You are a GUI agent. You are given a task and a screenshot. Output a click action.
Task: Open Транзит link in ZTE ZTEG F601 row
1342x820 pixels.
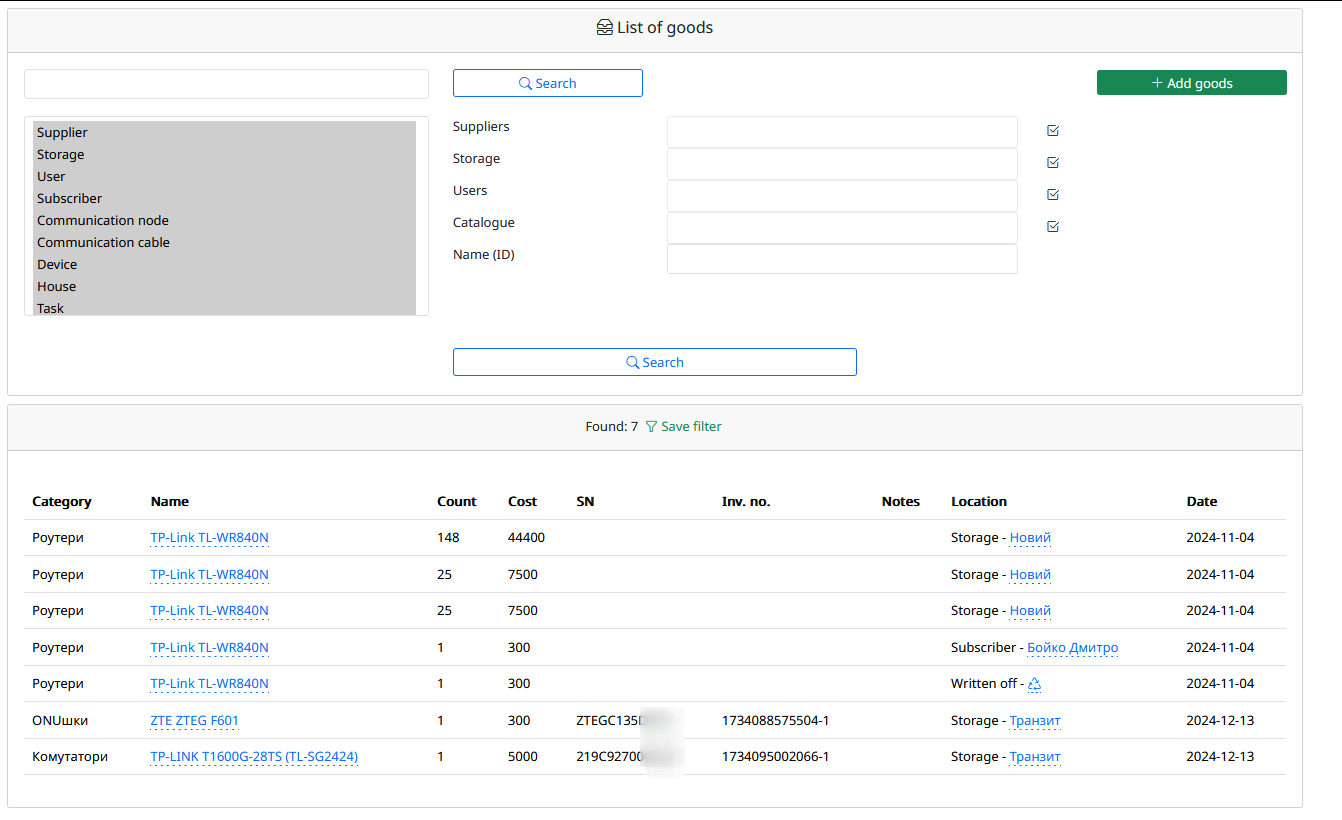[x=1035, y=721]
